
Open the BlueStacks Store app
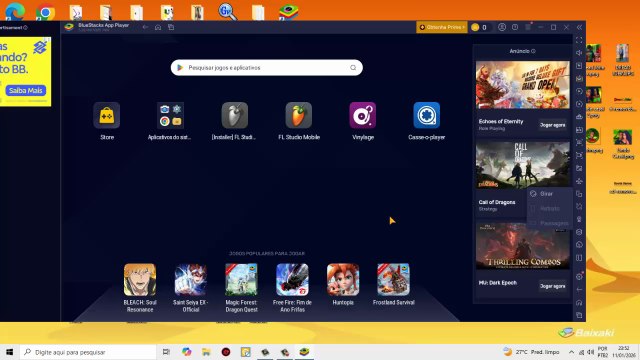pos(107,116)
